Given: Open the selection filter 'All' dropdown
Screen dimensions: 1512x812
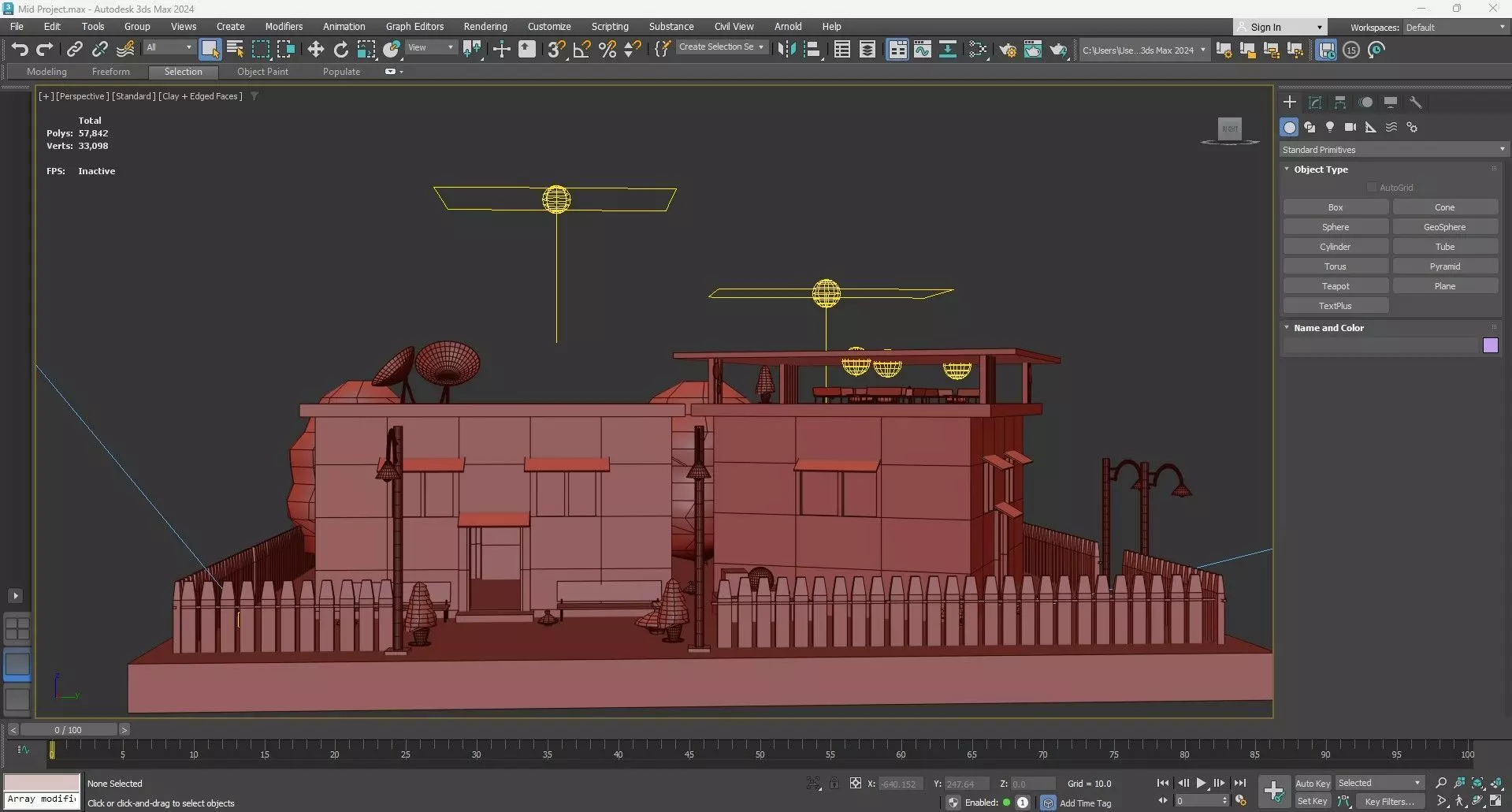Looking at the screenshot, I should point(169,48).
